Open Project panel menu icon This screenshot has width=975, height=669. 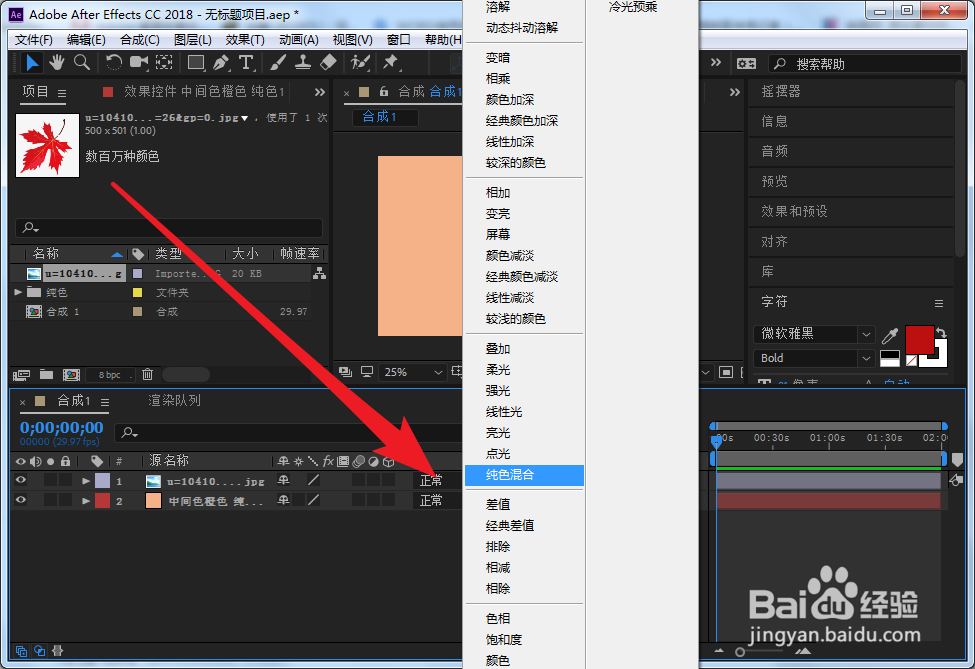pyautogui.click(x=62, y=93)
